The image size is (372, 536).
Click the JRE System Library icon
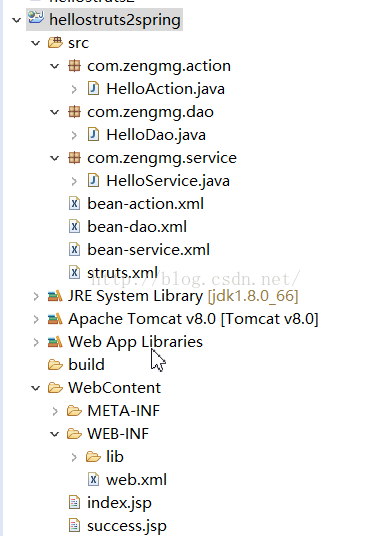click(x=55, y=296)
